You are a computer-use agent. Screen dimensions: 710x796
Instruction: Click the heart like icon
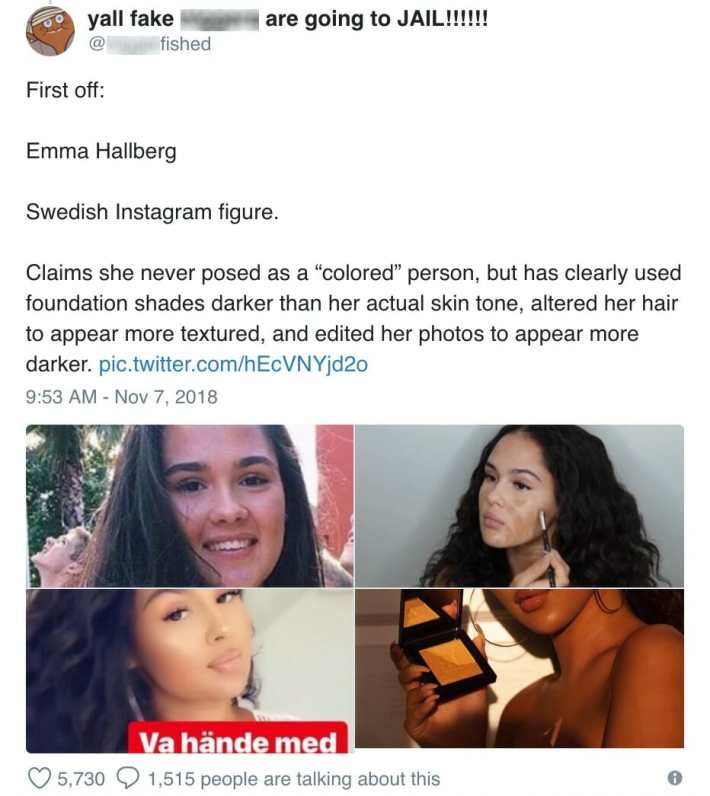pos(39,778)
